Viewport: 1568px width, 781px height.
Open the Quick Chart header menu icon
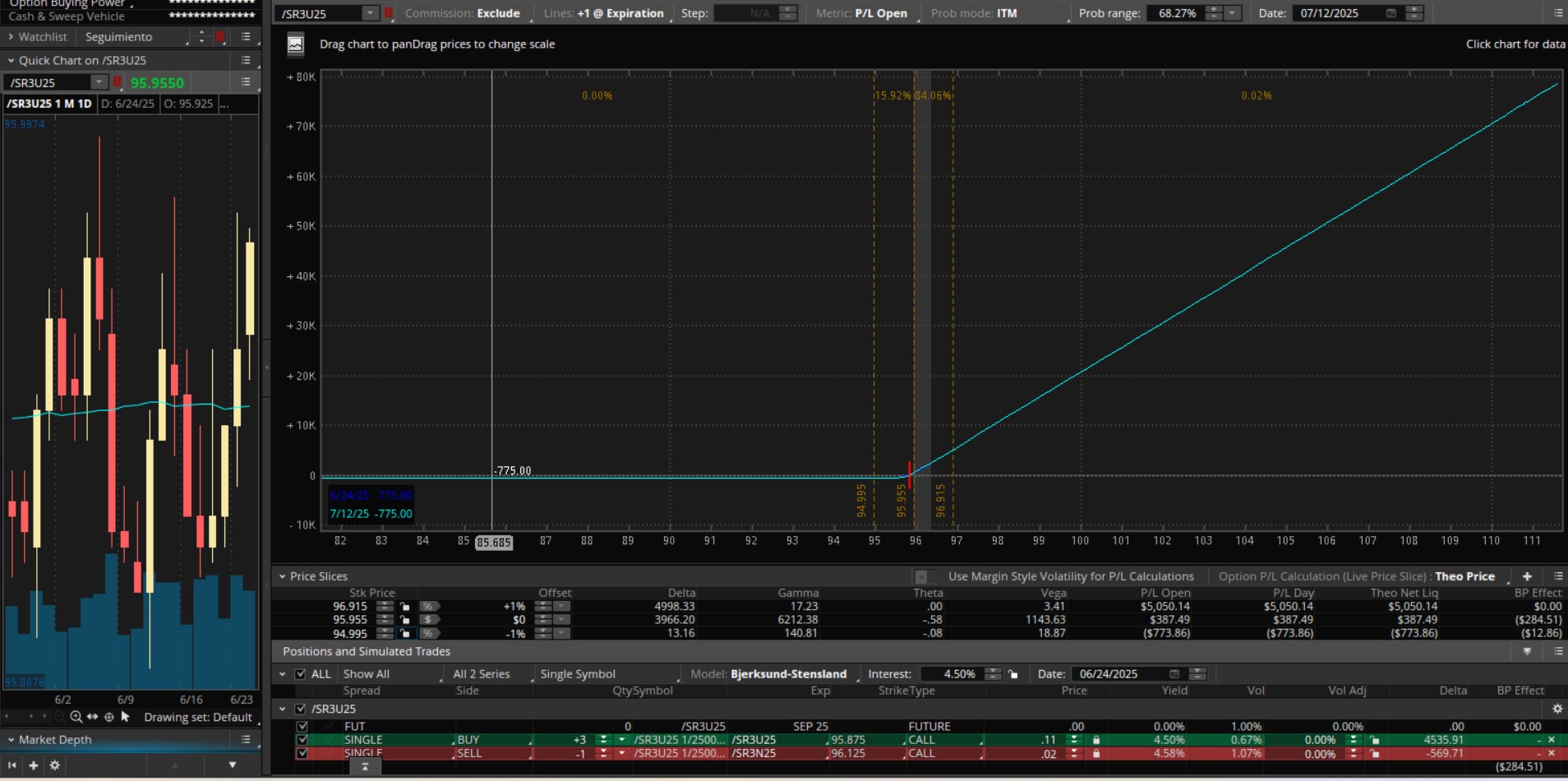pyautogui.click(x=246, y=60)
